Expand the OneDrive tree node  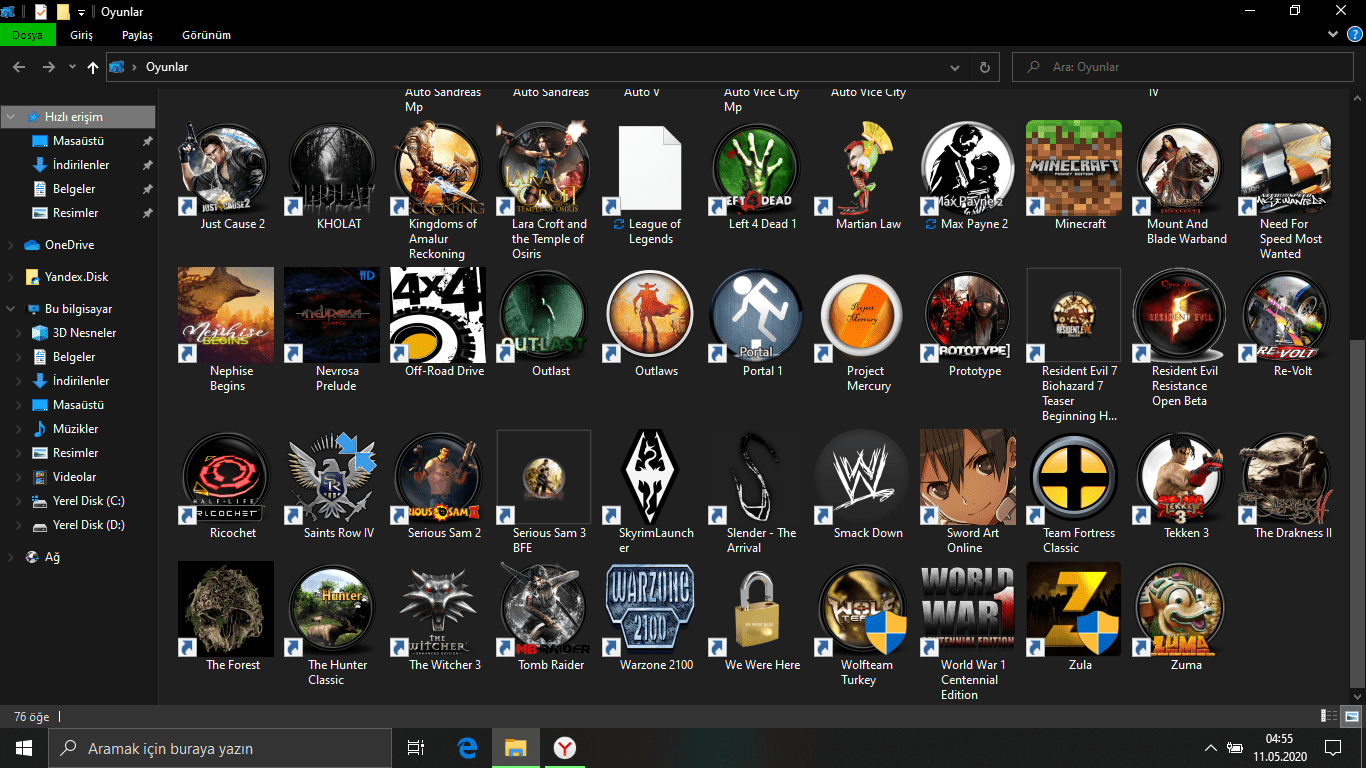[x=11, y=245]
